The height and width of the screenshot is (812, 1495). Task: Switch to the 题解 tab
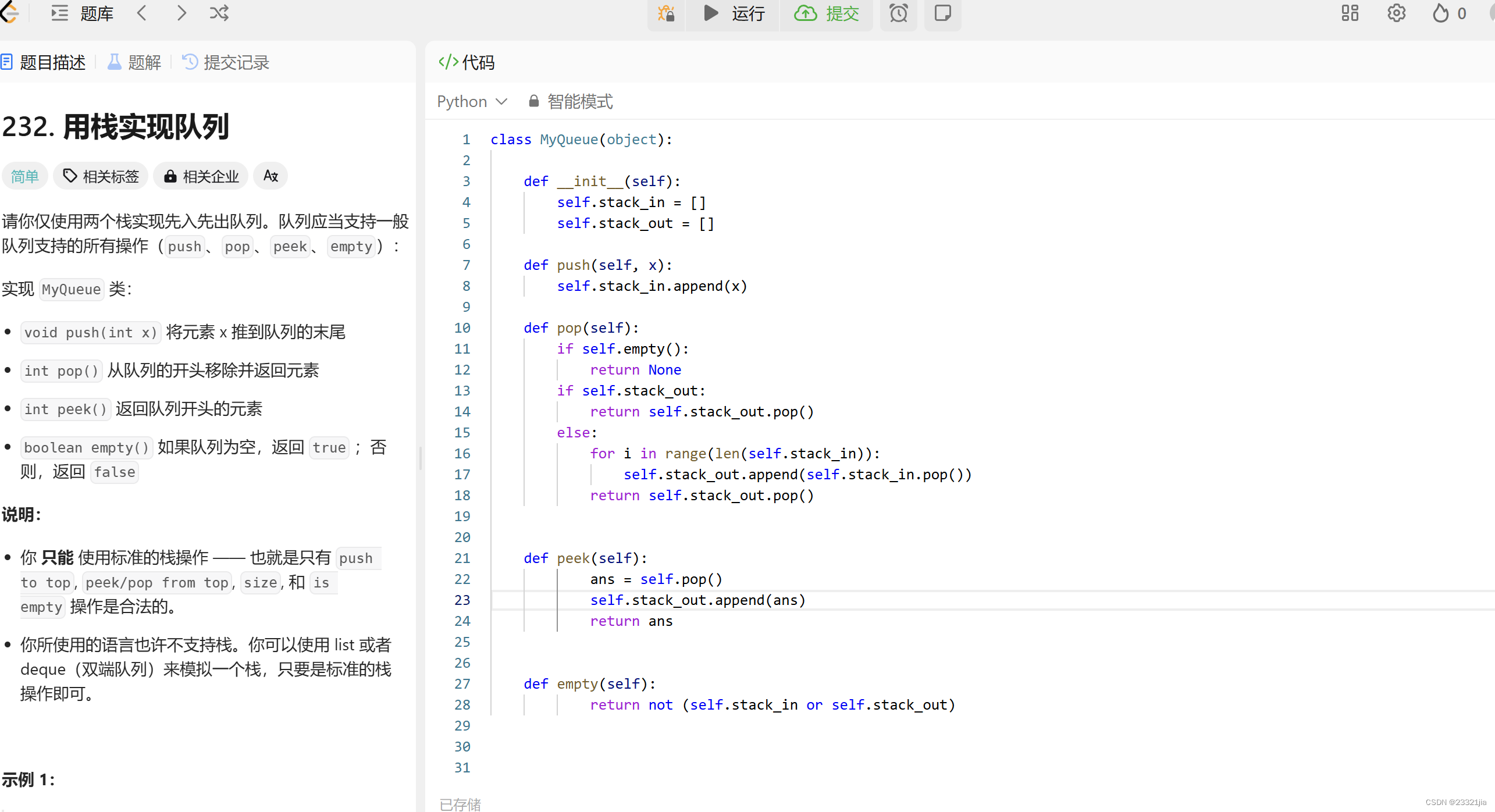(134, 62)
